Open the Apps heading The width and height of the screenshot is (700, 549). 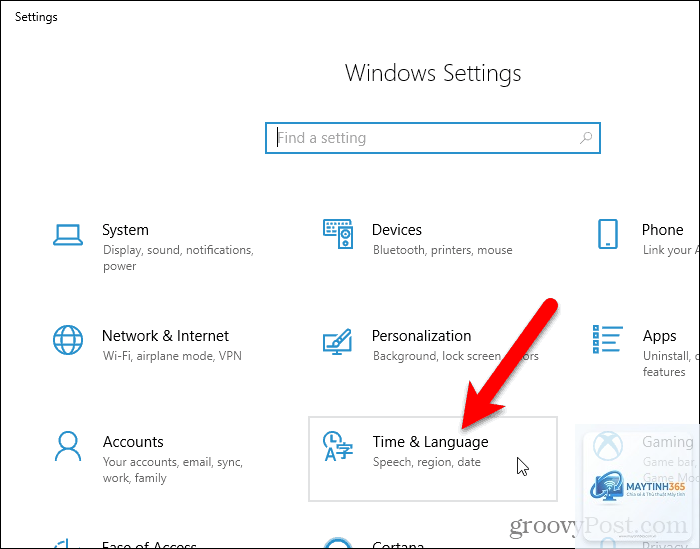[x=659, y=337]
